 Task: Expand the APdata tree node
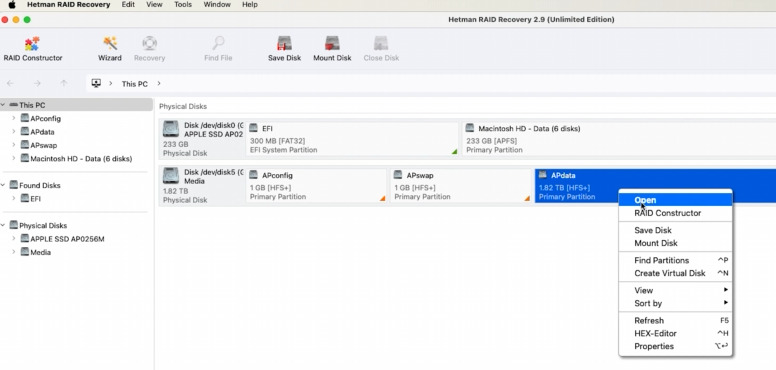tap(14, 132)
